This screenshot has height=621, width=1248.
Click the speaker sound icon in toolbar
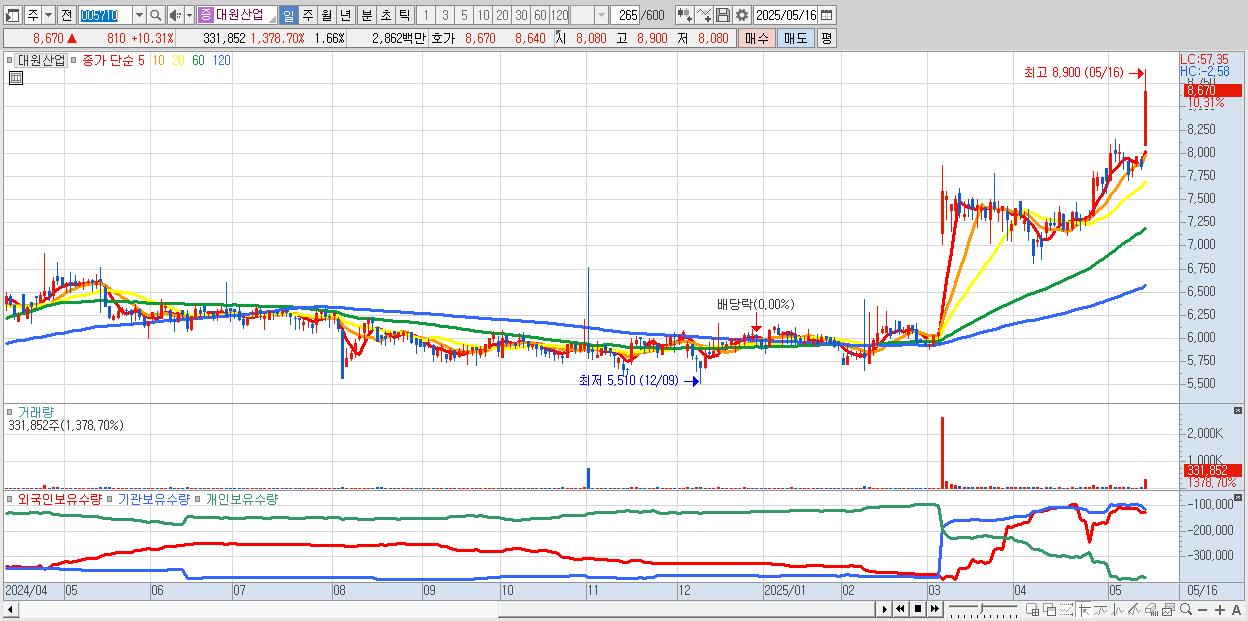175,15
